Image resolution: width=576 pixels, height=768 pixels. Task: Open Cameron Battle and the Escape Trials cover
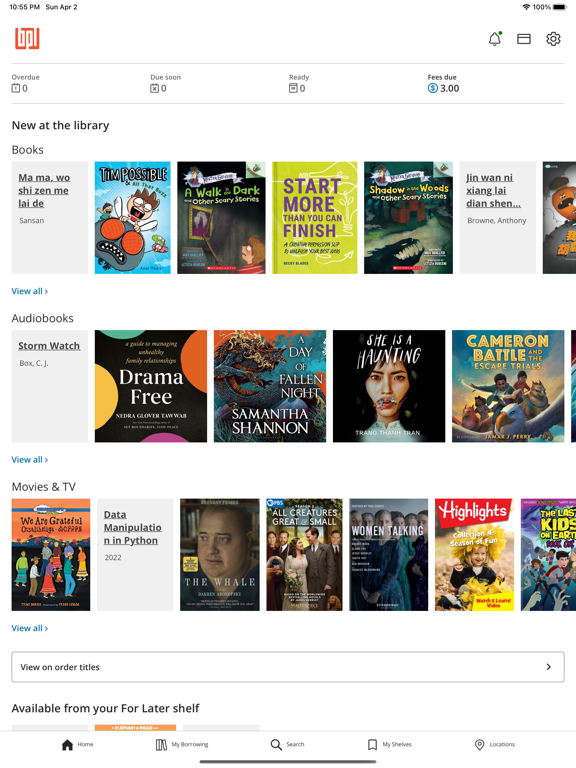point(508,386)
